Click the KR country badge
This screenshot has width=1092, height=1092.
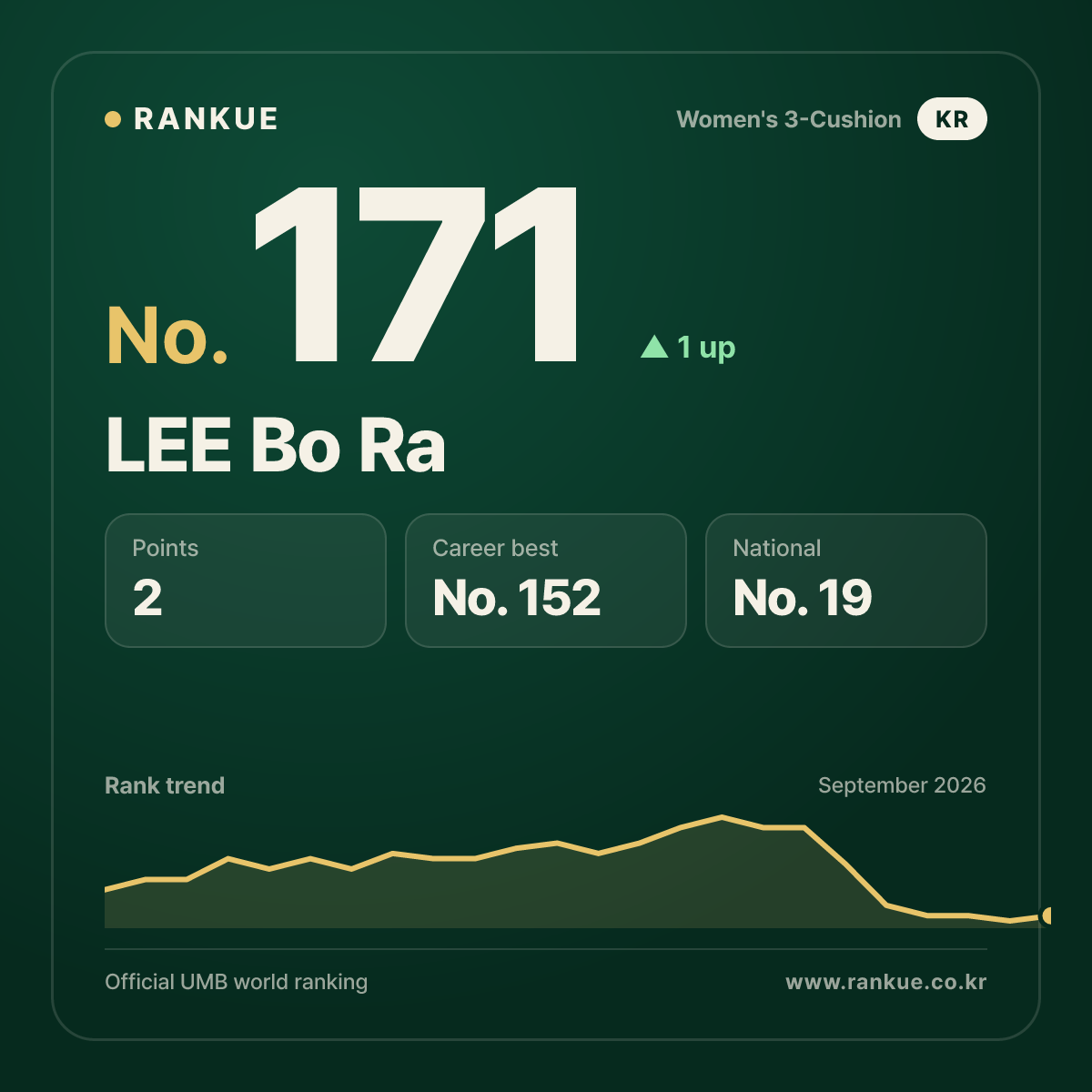point(952,119)
